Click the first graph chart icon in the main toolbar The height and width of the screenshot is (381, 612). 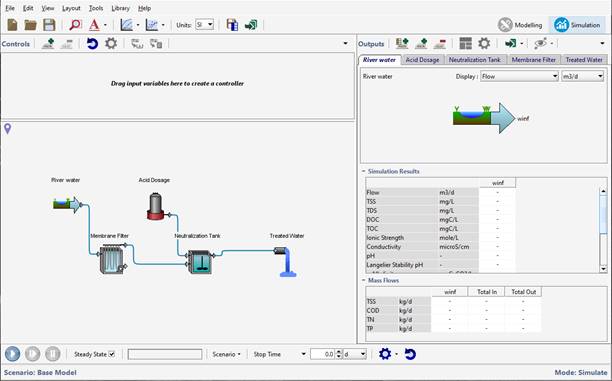126,25
